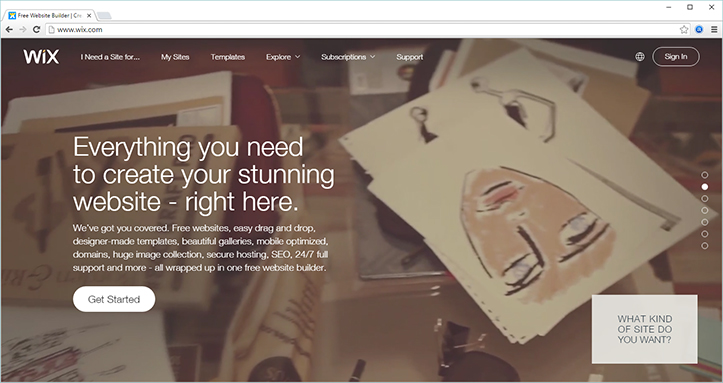The width and height of the screenshot is (723, 383).
Task: Click the Sign In button
Action: point(676,57)
